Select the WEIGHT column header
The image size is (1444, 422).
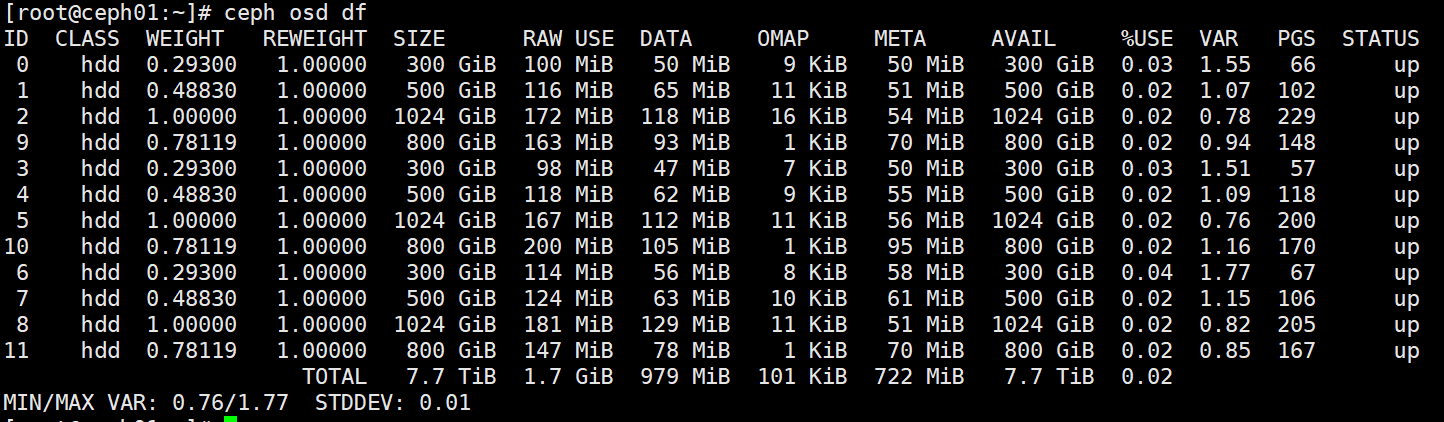point(185,39)
